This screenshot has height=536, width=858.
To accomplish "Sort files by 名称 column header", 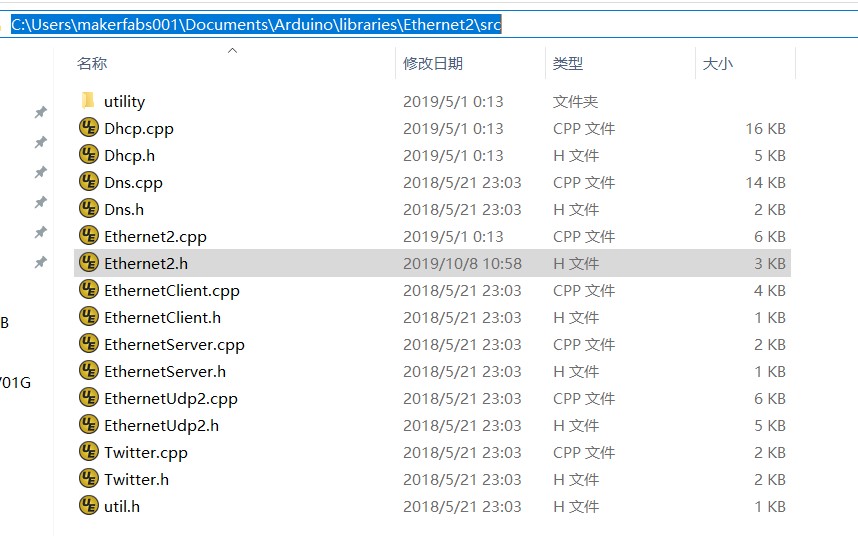I will point(92,63).
